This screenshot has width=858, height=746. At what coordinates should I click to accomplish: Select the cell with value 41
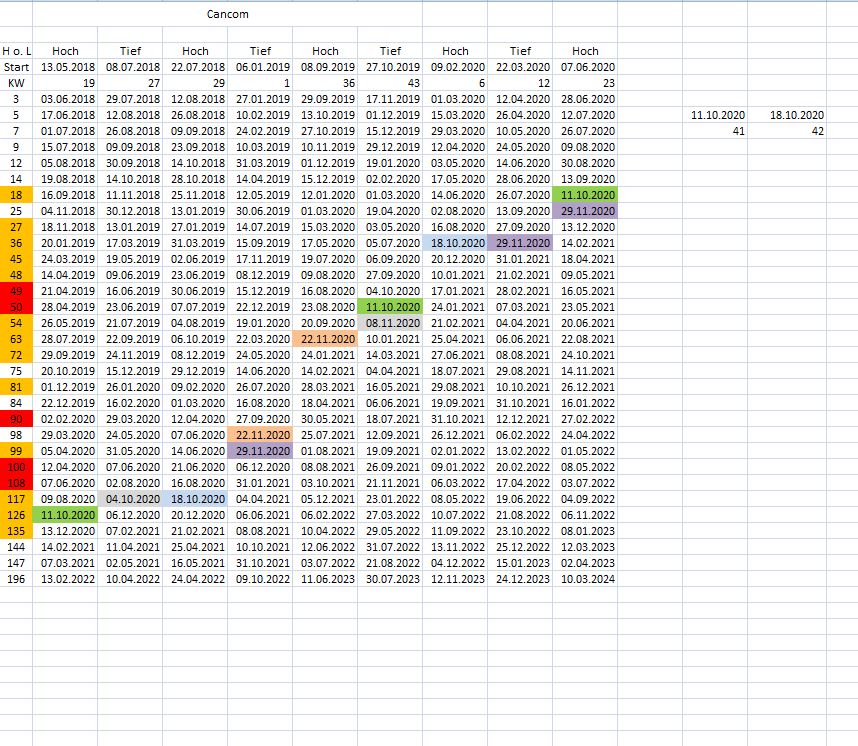coord(715,131)
